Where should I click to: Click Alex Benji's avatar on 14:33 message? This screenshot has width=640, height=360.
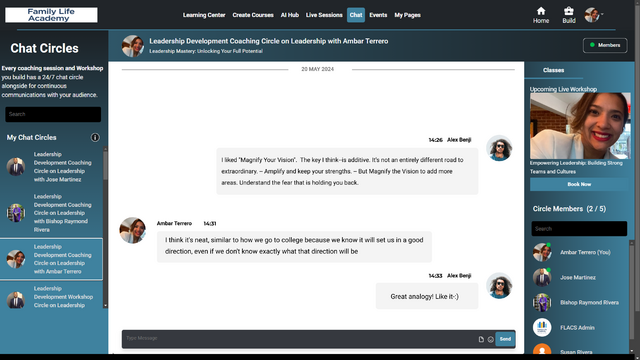499,286
